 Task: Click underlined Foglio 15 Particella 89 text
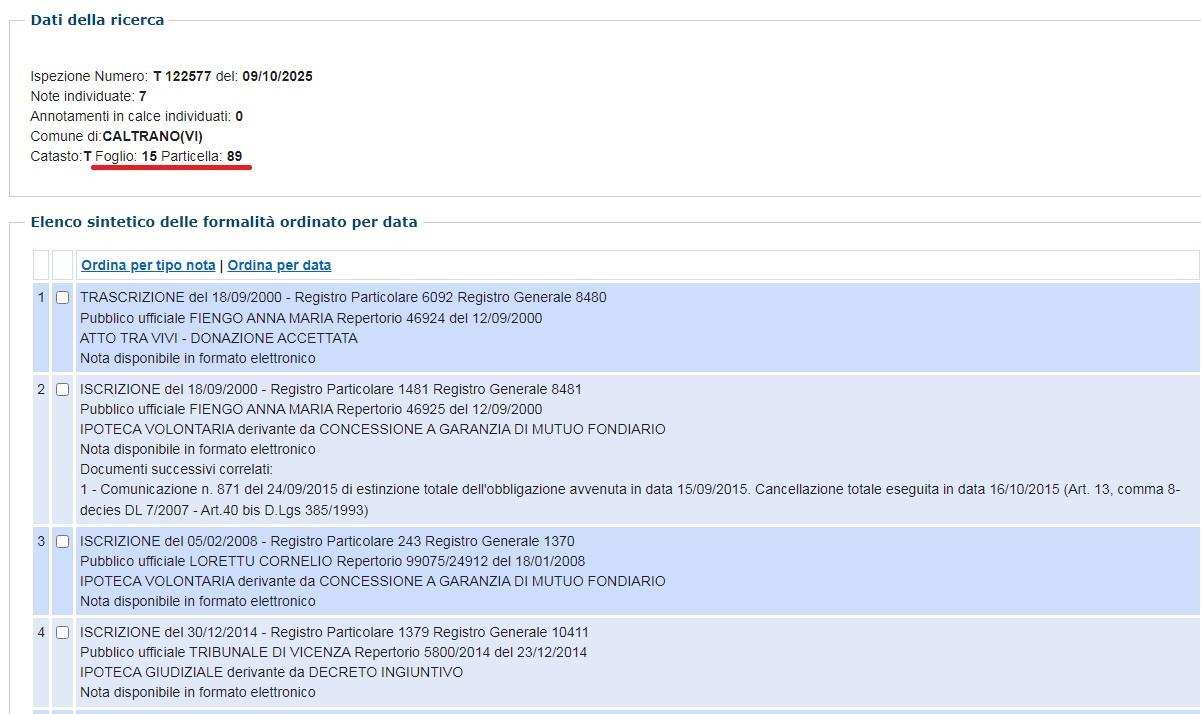tap(168, 156)
